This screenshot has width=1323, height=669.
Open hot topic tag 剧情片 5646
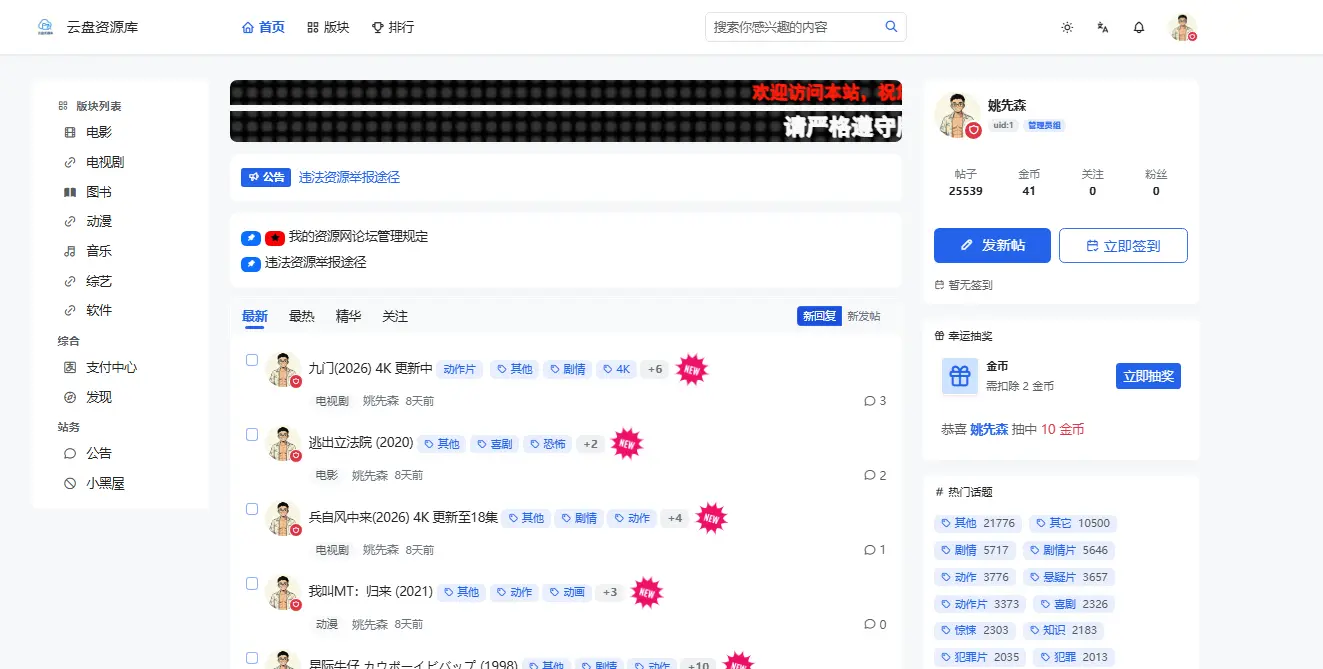point(1068,550)
